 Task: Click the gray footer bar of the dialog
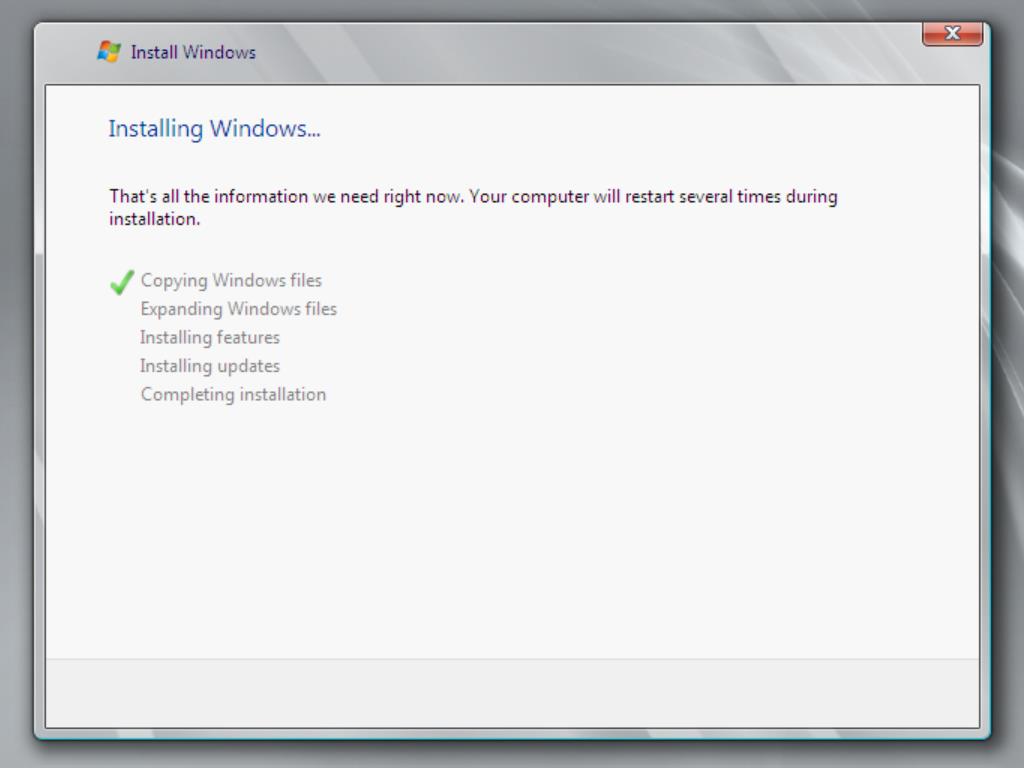coord(512,693)
